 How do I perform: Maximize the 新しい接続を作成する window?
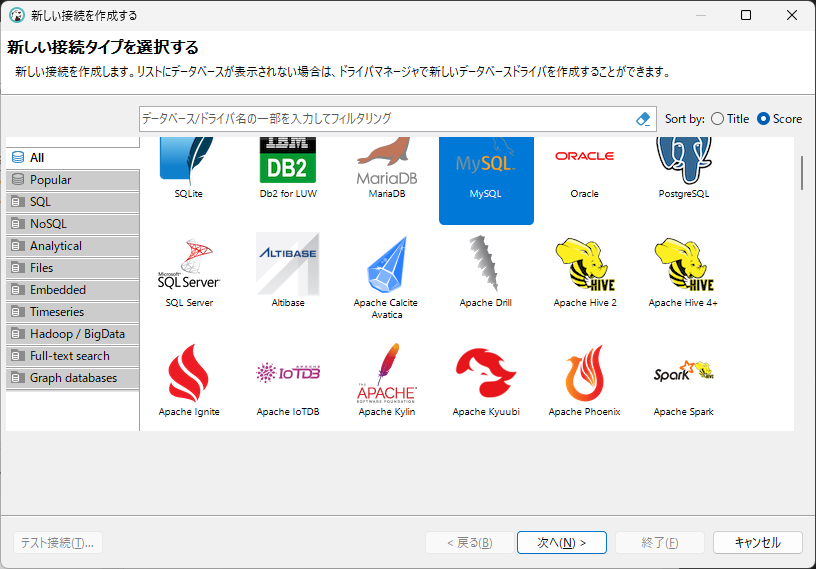pyautogui.click(x=746, y=15)
